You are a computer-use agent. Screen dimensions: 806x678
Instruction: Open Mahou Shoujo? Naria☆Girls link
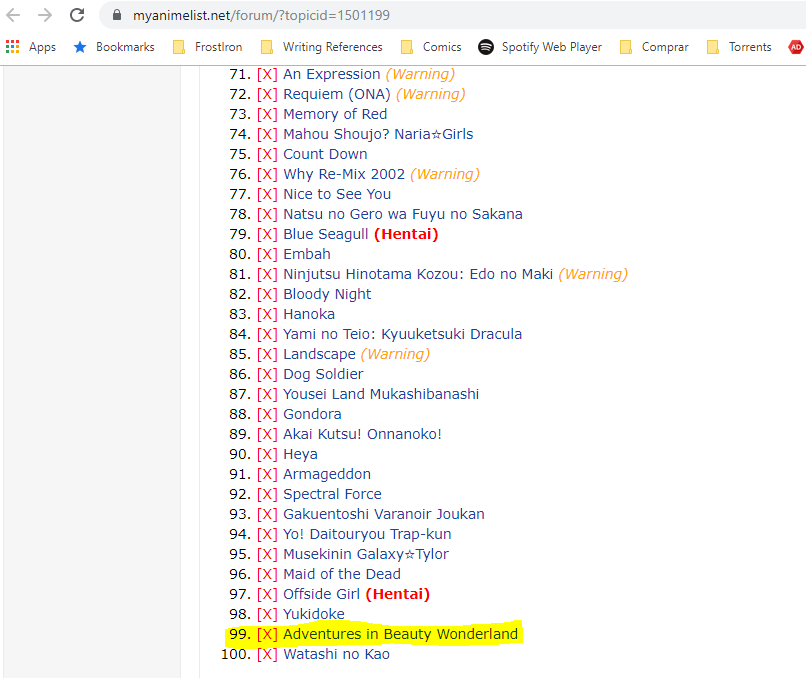point(378,134)
